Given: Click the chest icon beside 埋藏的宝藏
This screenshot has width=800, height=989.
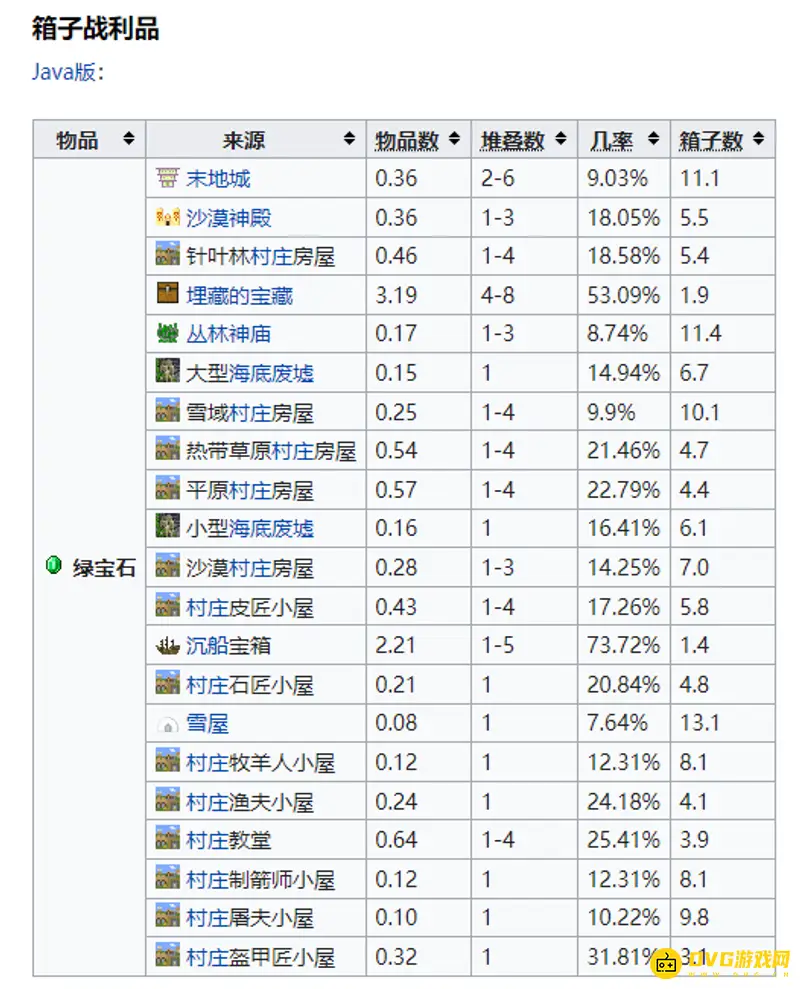Looking at the screenshot, I should pyautogui.click(x=168, y=293).
